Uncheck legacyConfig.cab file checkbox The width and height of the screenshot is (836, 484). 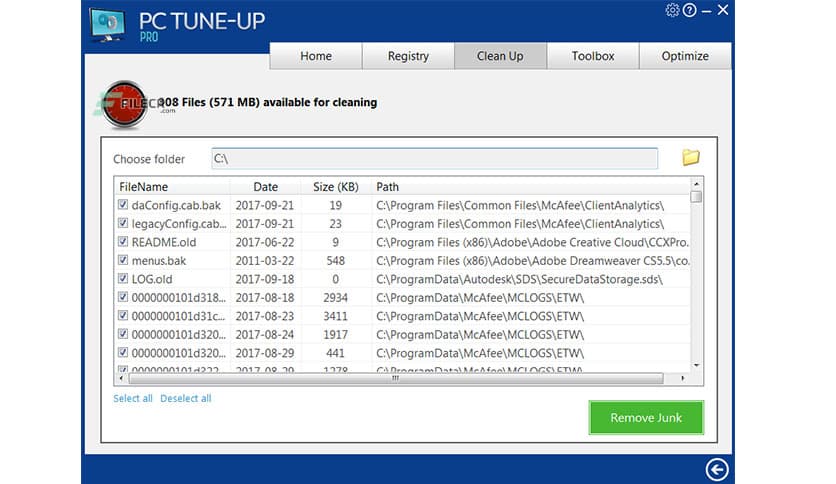click(x=123, y=223)
